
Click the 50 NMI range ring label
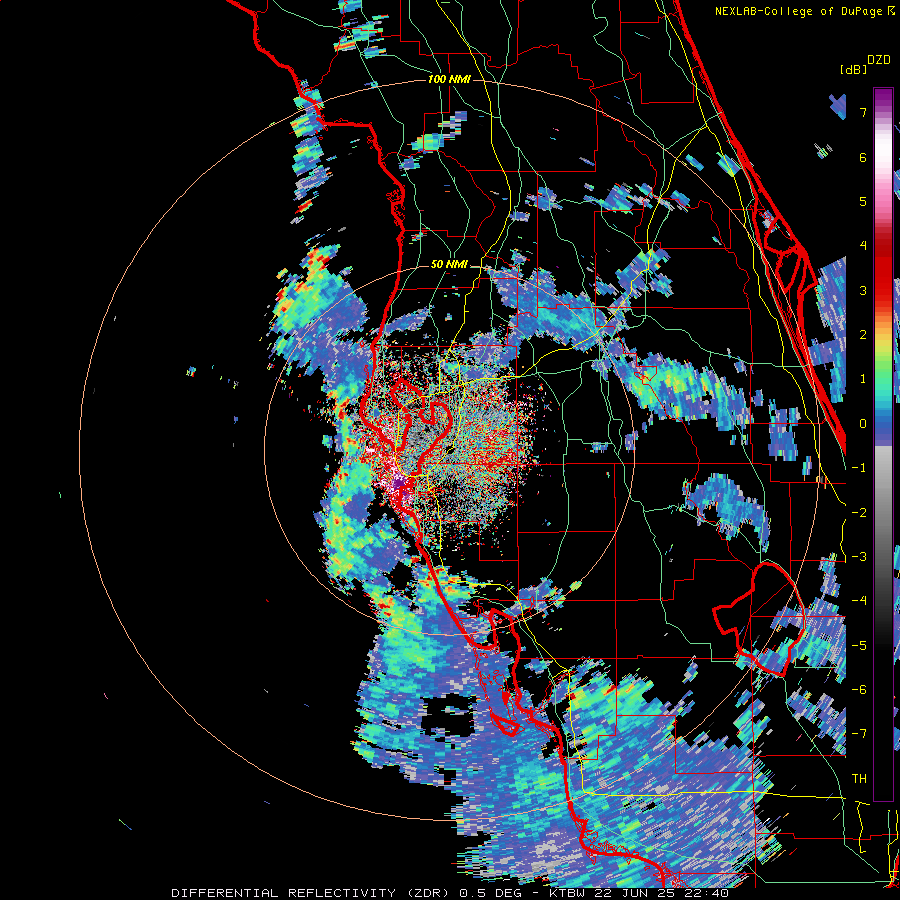tap(449, 265)
